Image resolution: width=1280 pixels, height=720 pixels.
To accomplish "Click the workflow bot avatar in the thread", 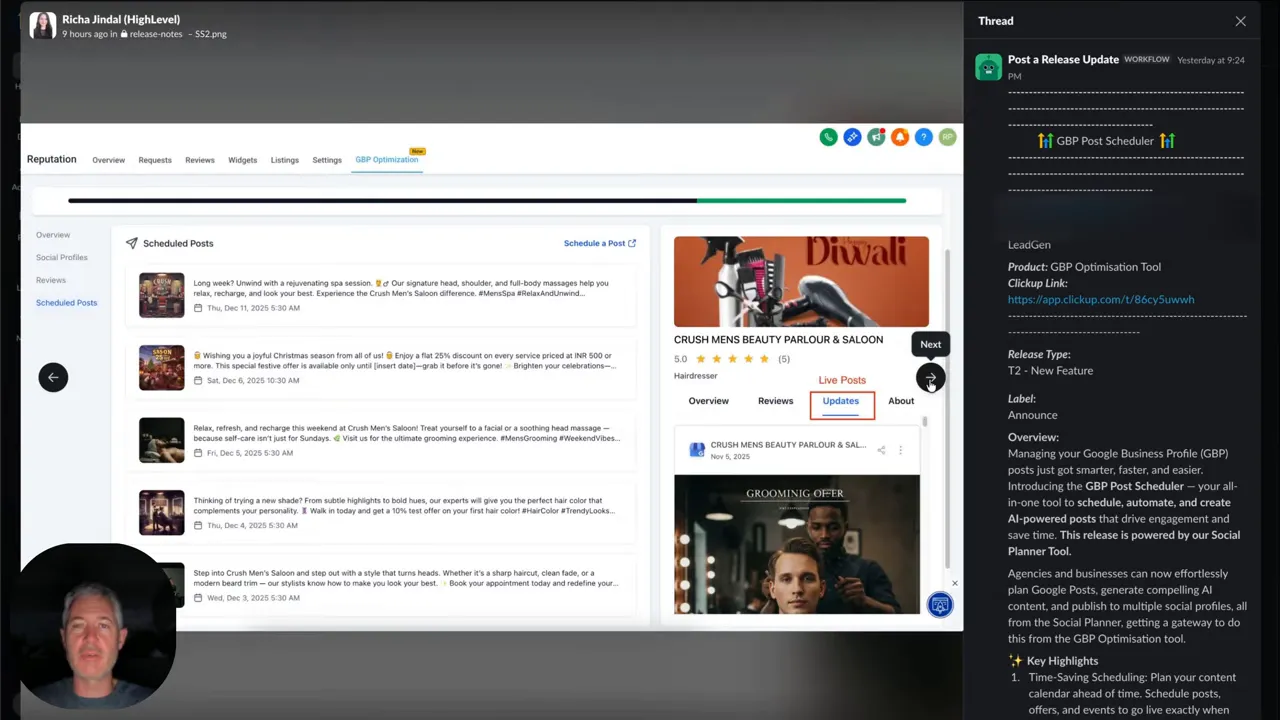I will pos(988,67).
